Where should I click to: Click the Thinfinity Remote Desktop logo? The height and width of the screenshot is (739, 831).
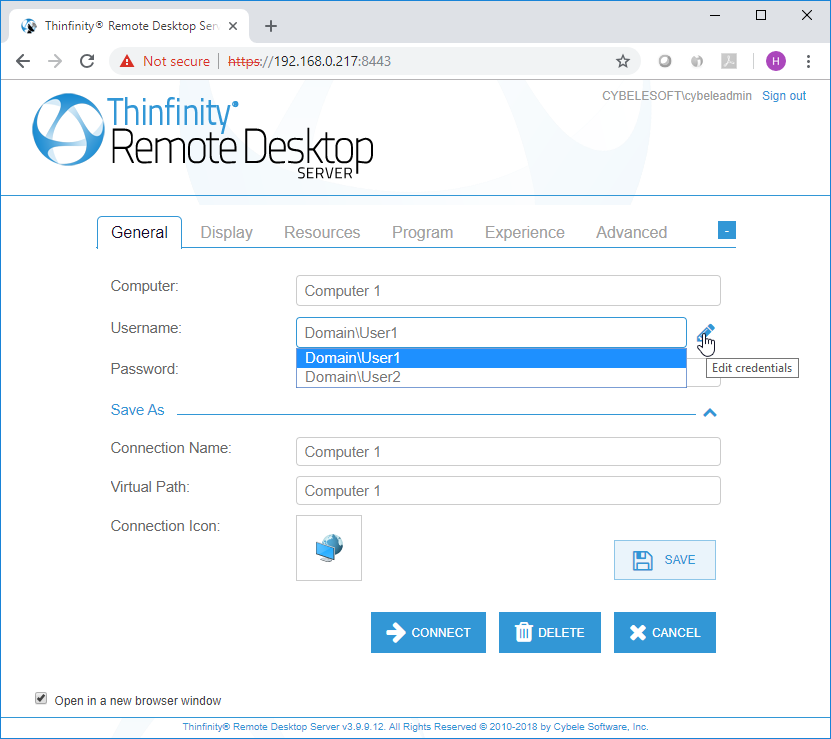coord(202,137)
